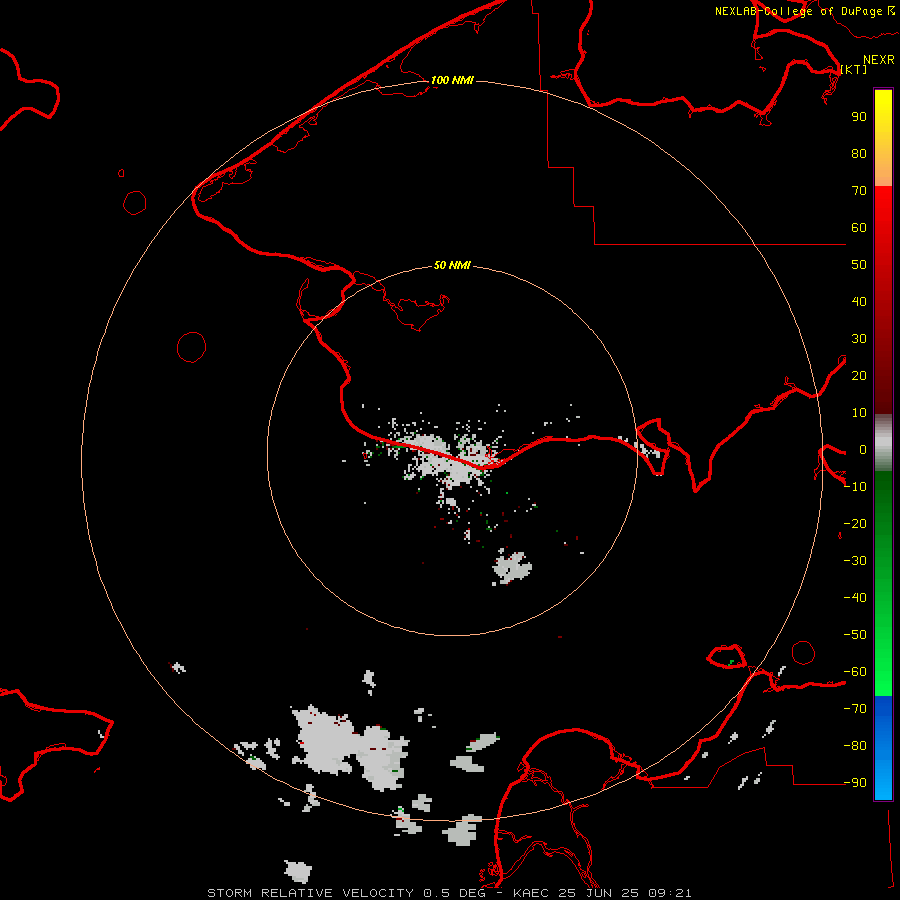This screenshot has height=900, width=900.
Task: Click the -40 value on velocity scale
Action: click(x=855, y=598)
